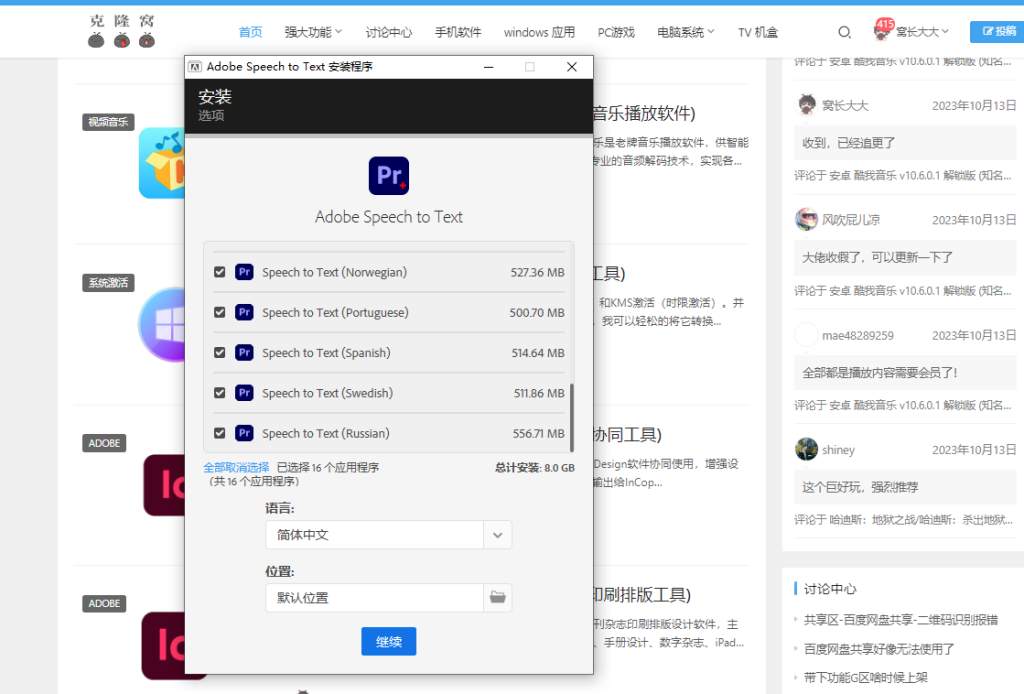Click the Premiere Pro logo in installer
The width and height of the screenshot is (1024, 694).
[389, 176]
